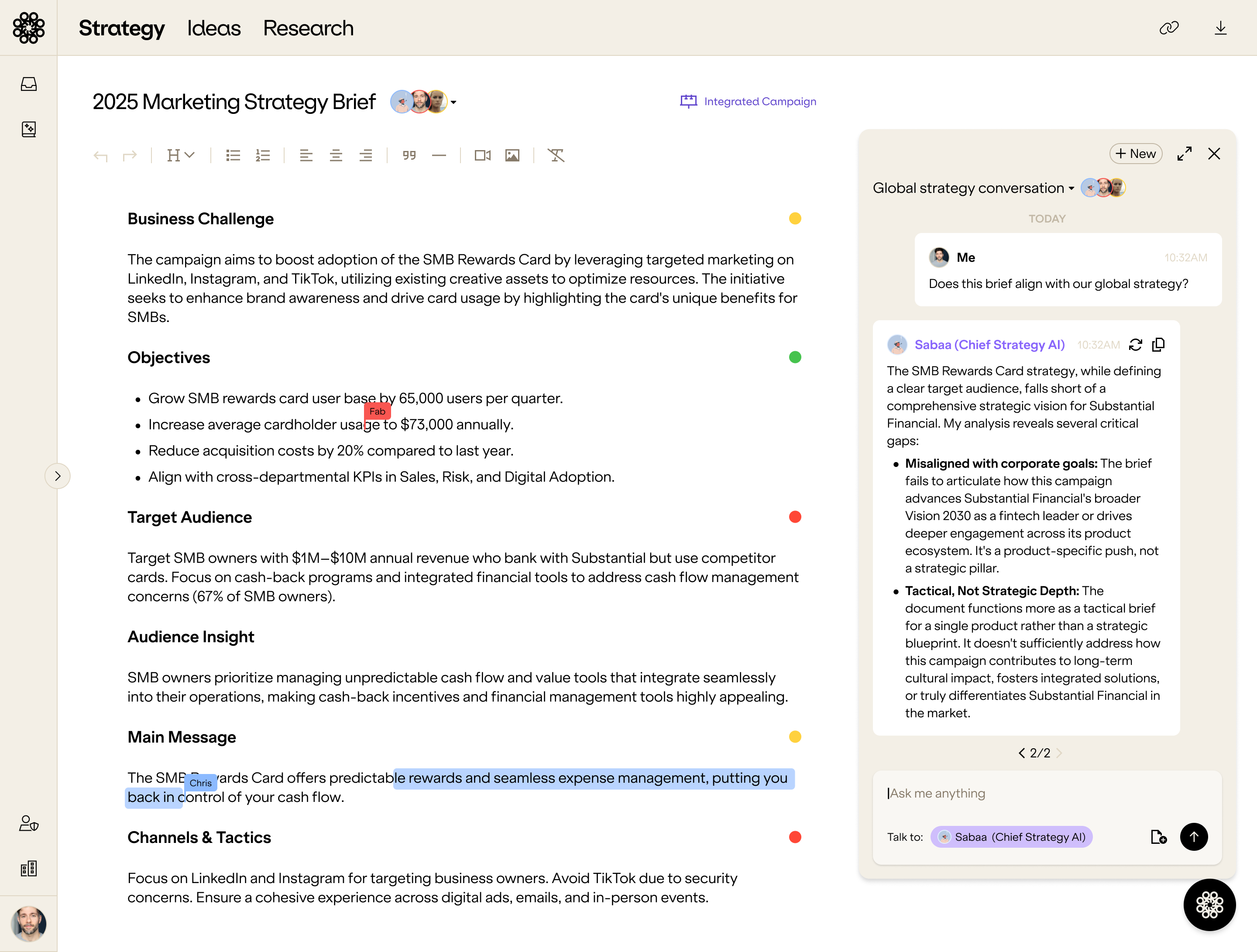Apply bulleted list formatting

pos(233,155)
